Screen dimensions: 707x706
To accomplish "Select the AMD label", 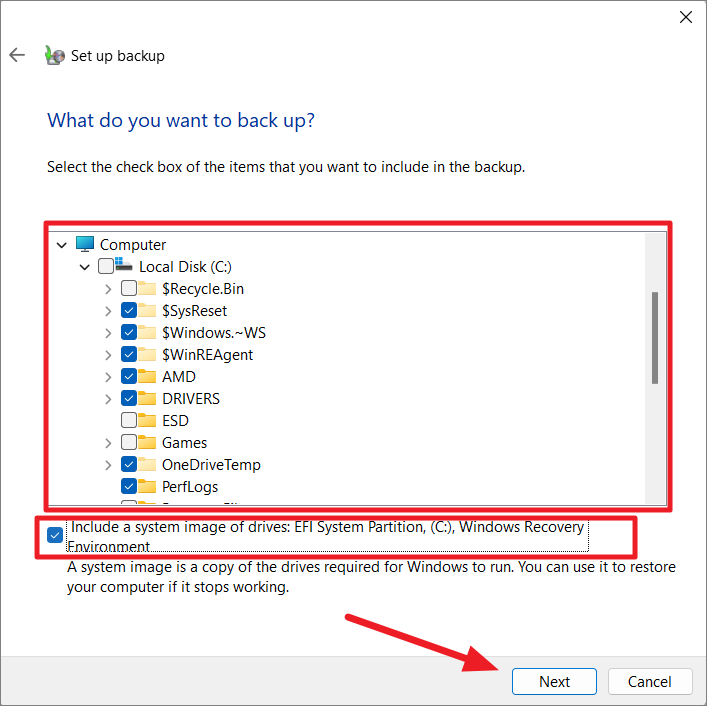I will (179, 377).
